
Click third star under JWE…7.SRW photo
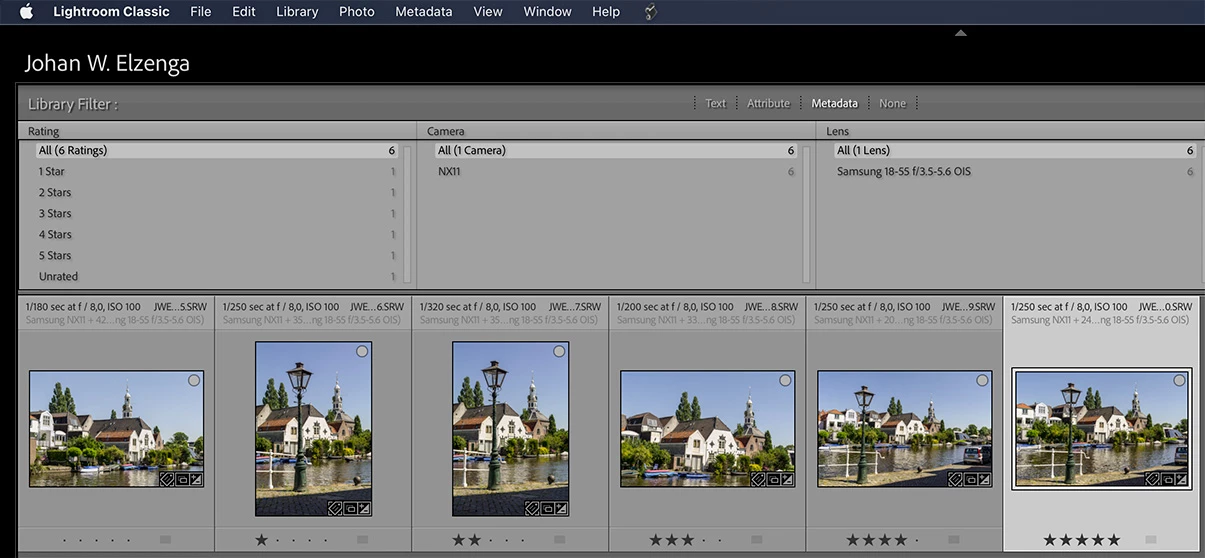pos(490,540)
